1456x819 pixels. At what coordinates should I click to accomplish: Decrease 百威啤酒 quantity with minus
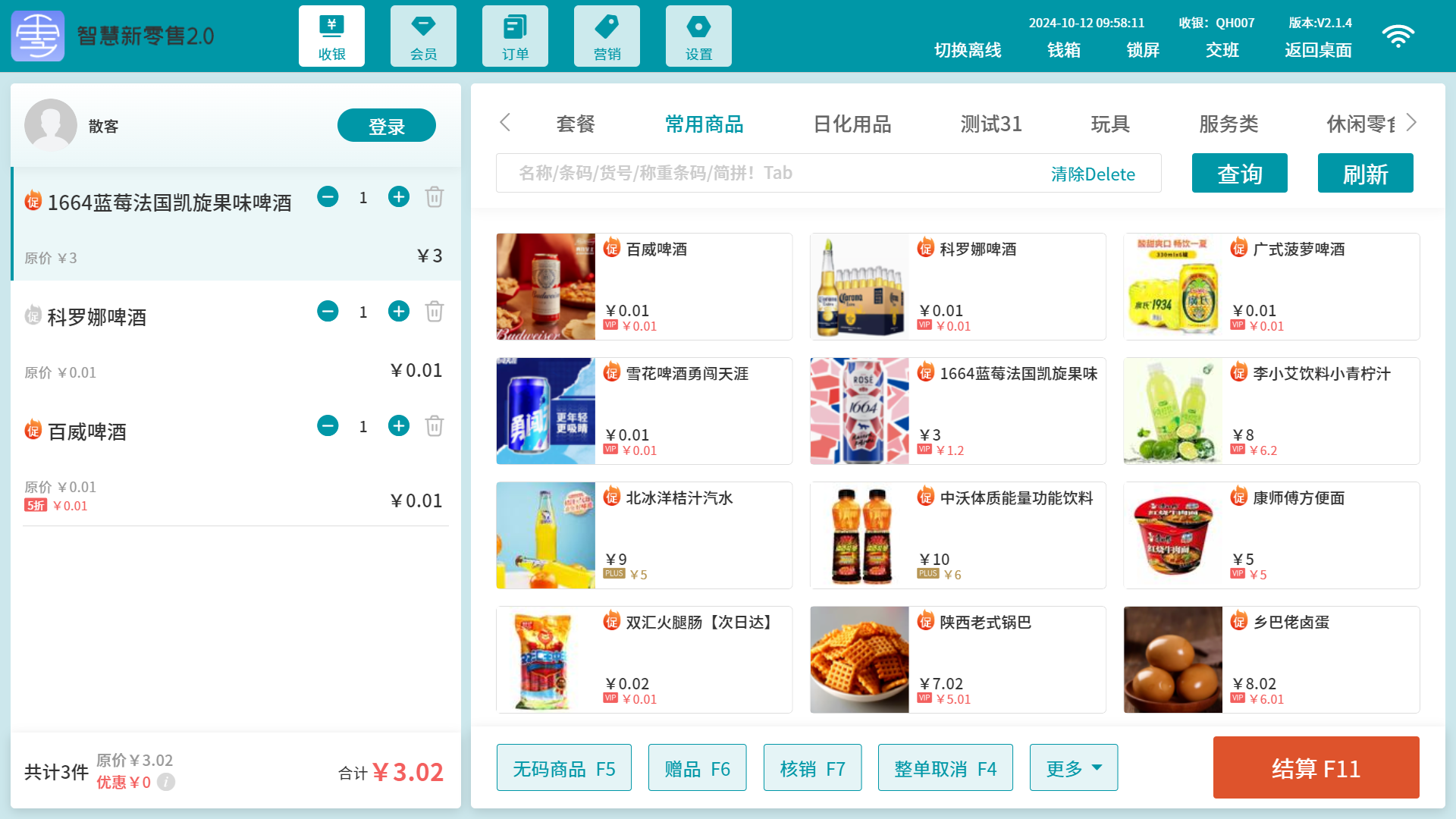[328, 426]
